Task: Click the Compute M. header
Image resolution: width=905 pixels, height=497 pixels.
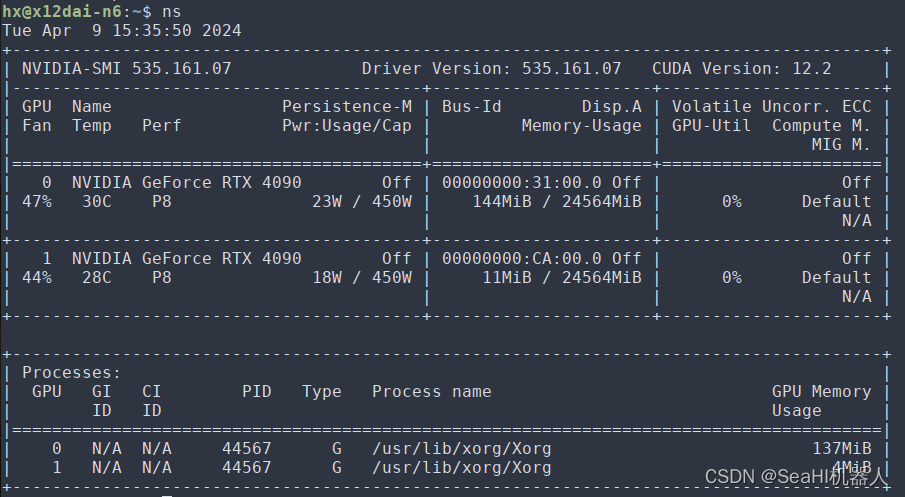Action: [x=821, y=126]
